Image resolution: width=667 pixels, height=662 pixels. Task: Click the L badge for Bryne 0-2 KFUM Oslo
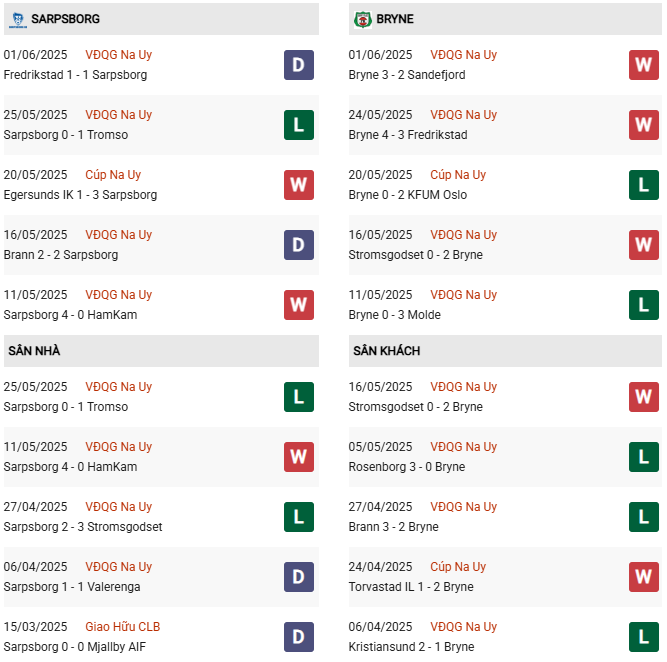pyautogui.click(x=644, y=185)
